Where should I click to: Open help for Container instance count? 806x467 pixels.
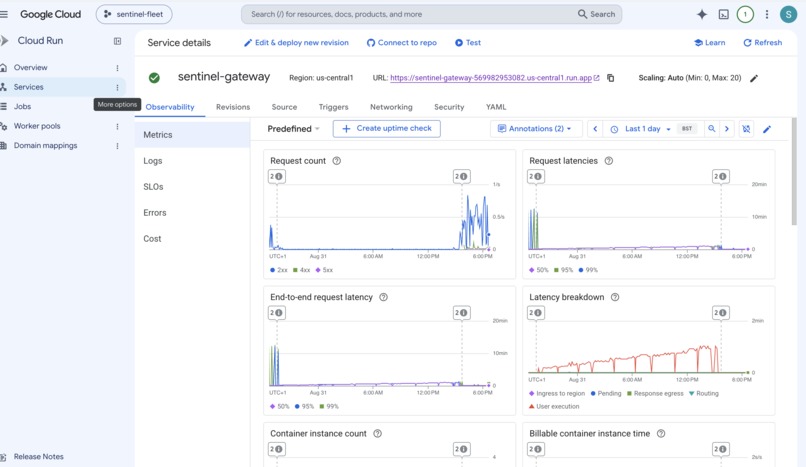[377, 434]
